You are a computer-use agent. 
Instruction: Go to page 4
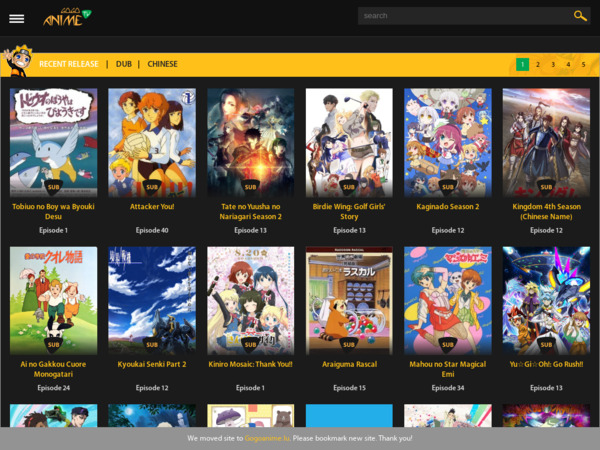568,64
